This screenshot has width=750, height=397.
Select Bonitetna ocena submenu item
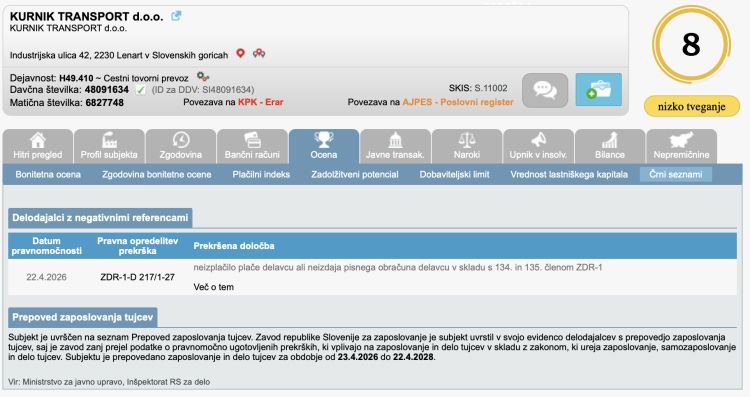pyautogui.click(x=48, y=175)
